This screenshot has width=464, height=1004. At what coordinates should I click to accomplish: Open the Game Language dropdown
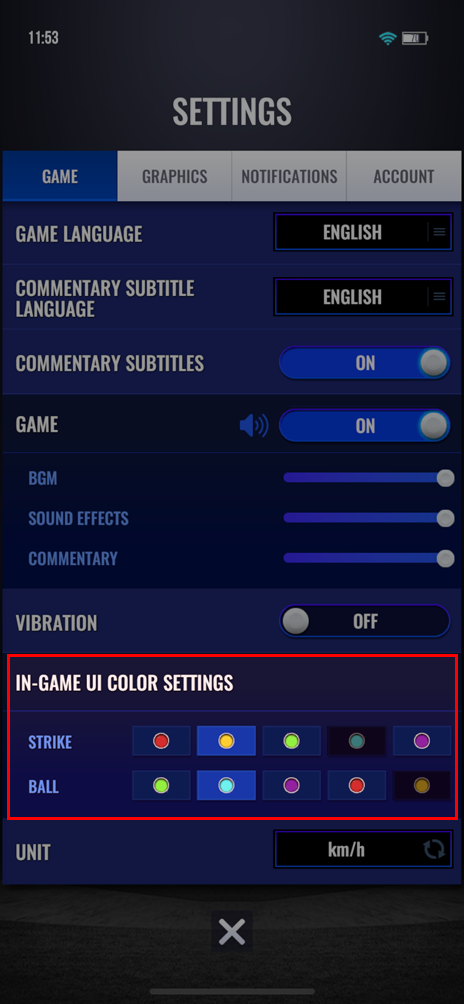tap(363, 232)
